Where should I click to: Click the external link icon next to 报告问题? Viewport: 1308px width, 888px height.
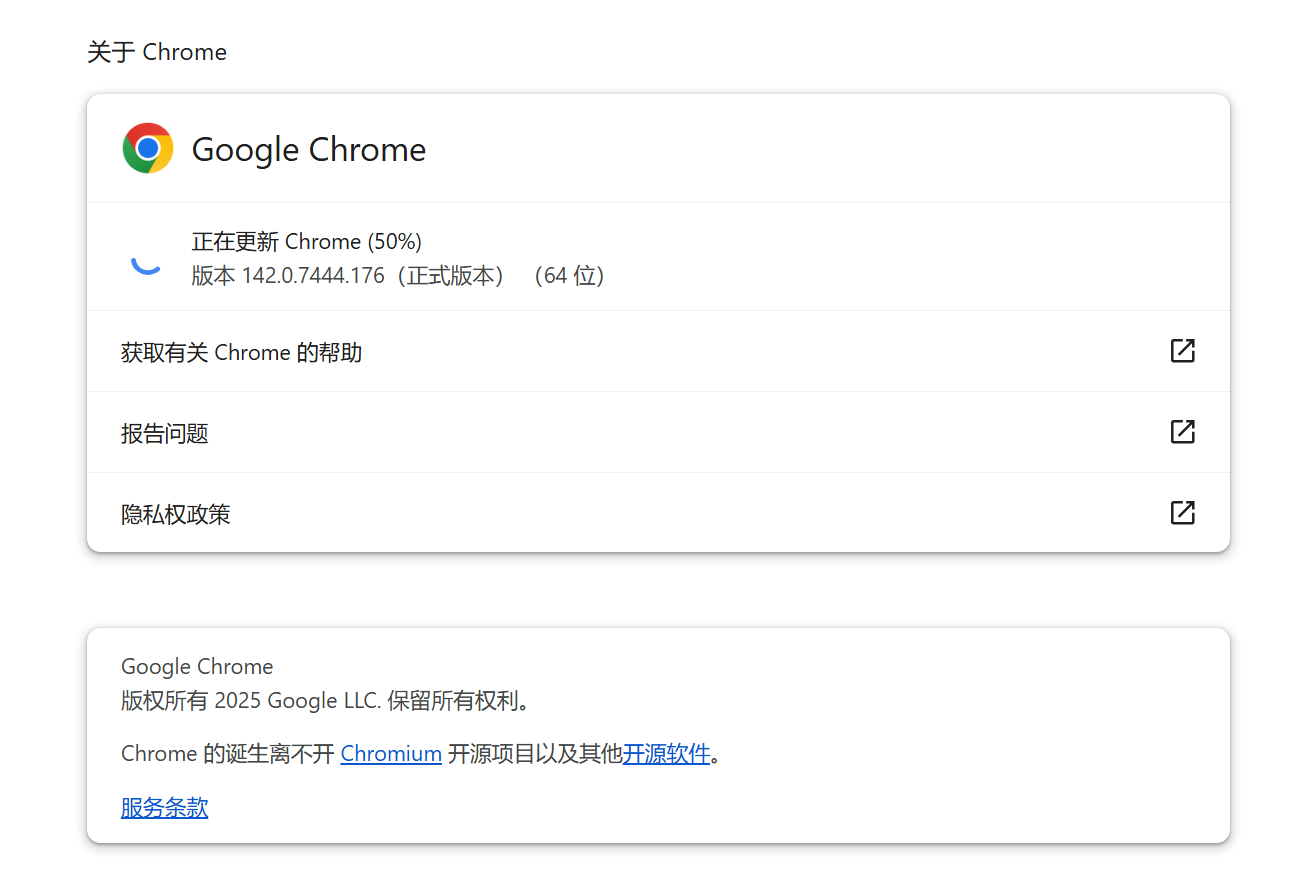click(x=1182, y=432)
